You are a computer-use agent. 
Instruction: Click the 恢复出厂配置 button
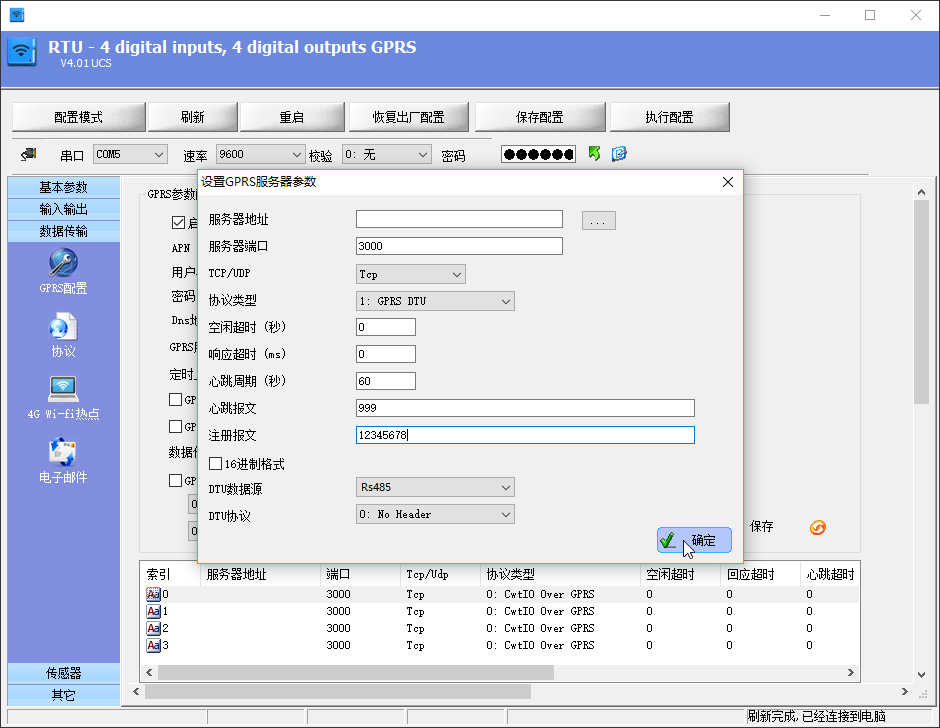click(x=409, y=117)
